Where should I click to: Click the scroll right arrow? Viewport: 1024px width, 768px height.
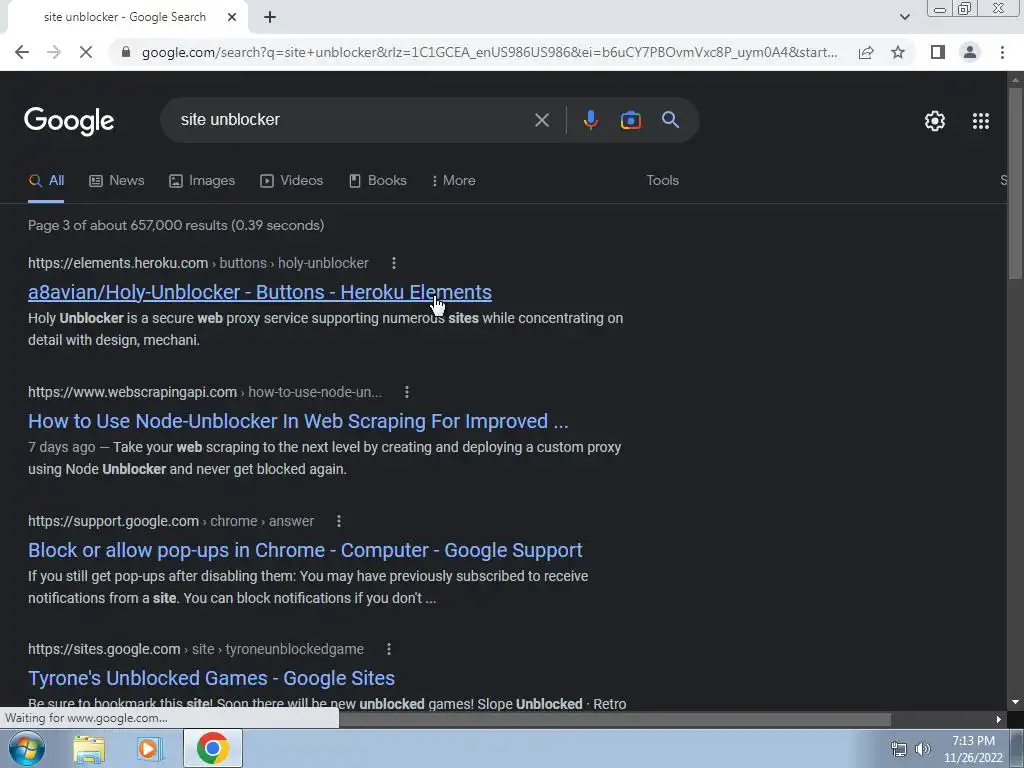(x=999, y=720)
